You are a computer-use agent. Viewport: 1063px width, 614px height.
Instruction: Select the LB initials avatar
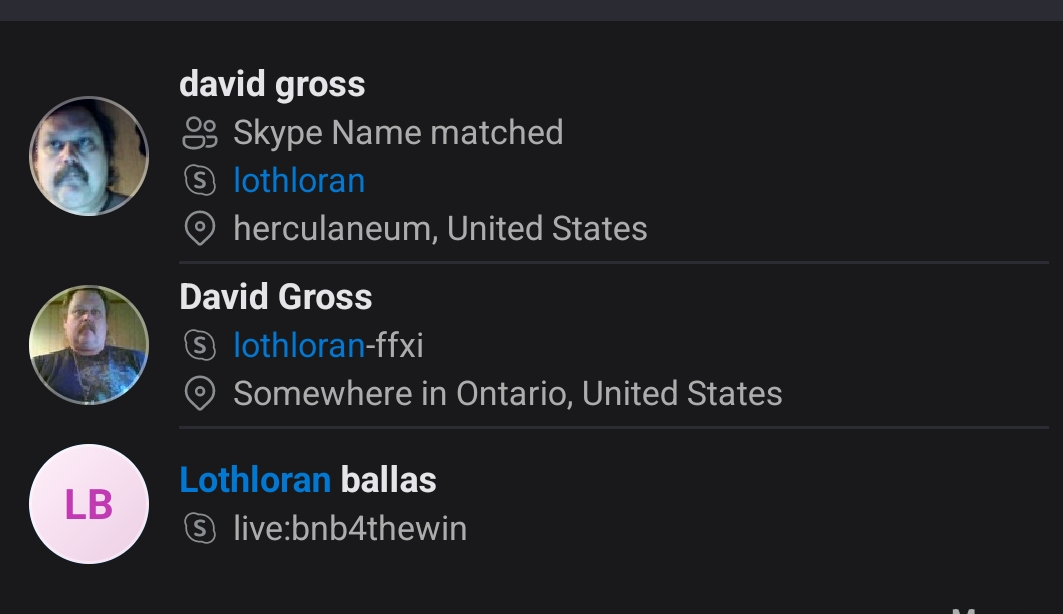pos(89,504)
